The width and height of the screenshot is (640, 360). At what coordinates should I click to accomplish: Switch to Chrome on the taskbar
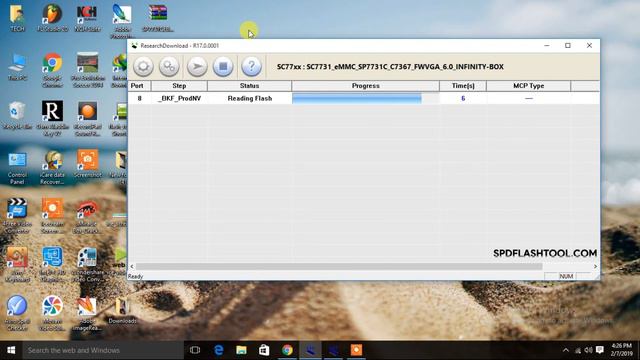[287, 350]
